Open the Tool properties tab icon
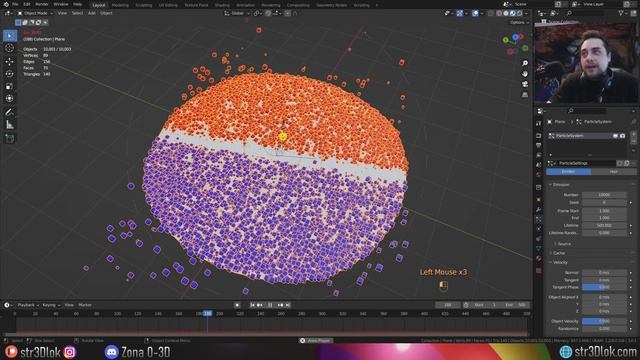640x360 pixels. click(539, 123)
